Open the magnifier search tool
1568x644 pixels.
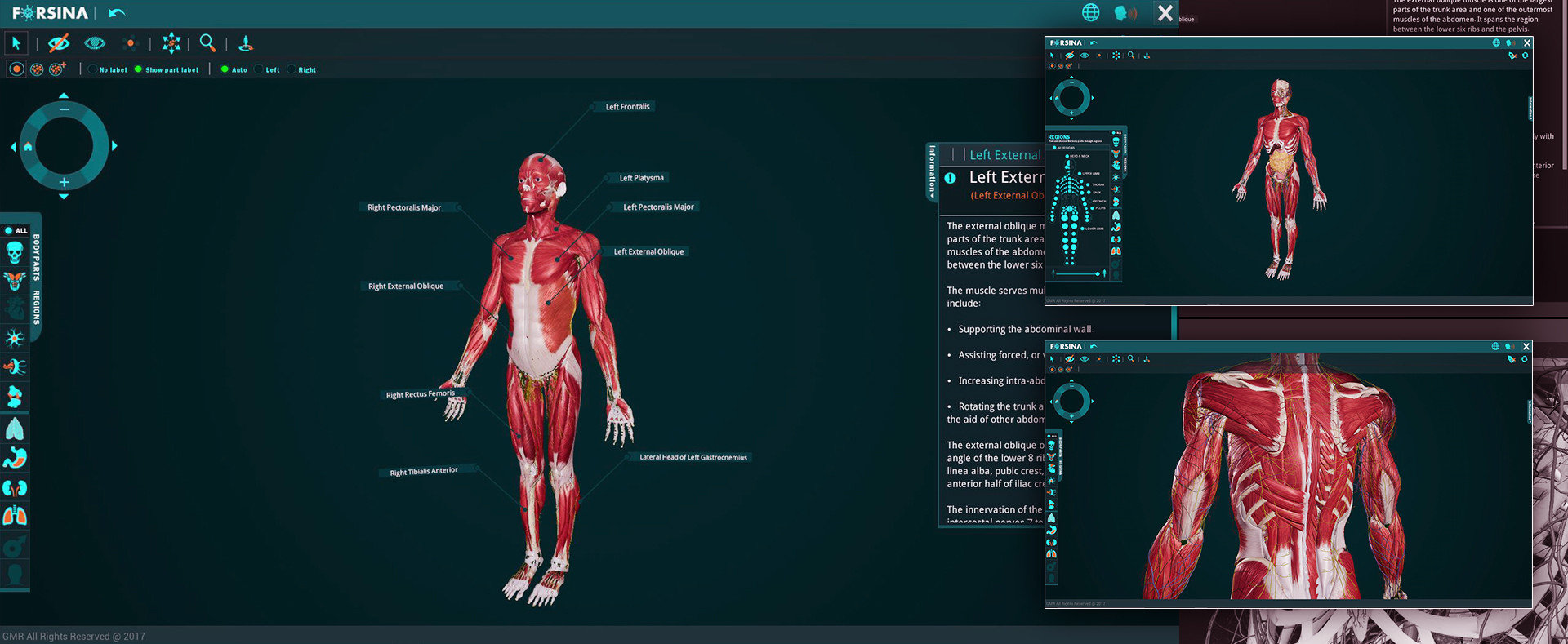click(207, 43)
